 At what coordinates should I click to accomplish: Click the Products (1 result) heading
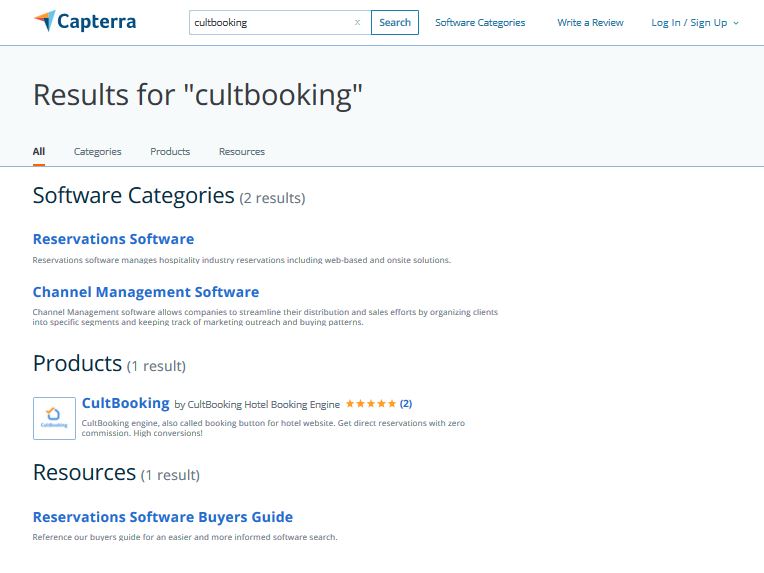coord(109,363)
